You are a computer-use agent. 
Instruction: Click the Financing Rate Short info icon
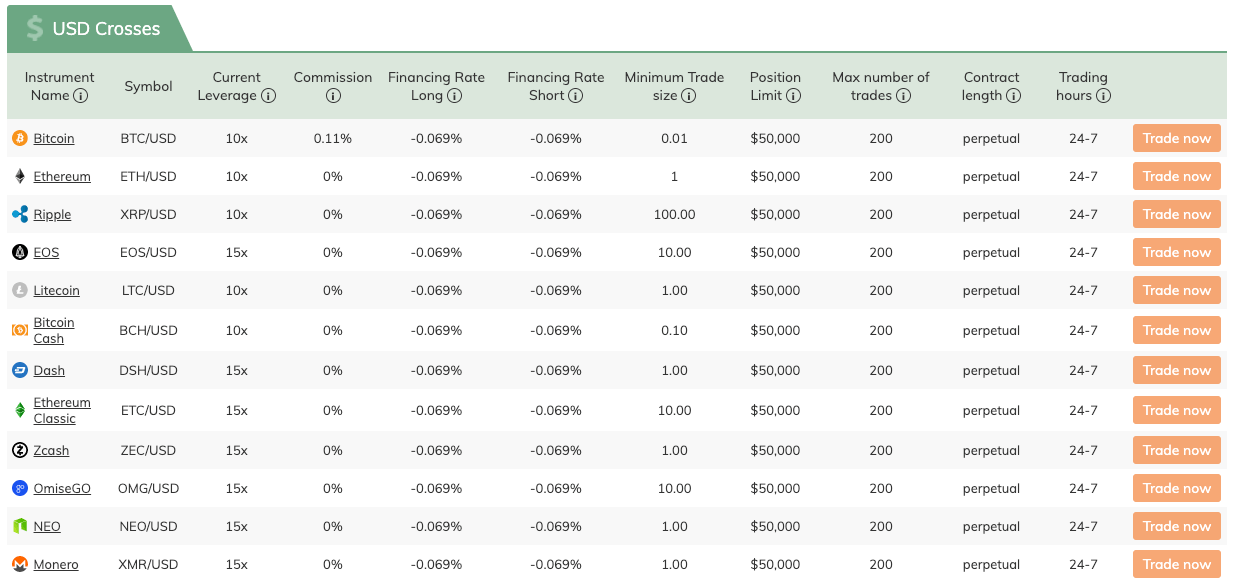tap(576, 96)
